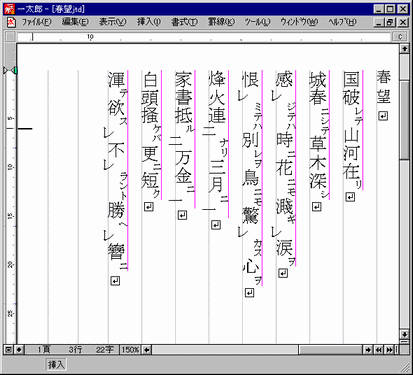The image size is (413, 375).
Task: Click the characters 白頭掻 in the document
Action: coord(150,97)
